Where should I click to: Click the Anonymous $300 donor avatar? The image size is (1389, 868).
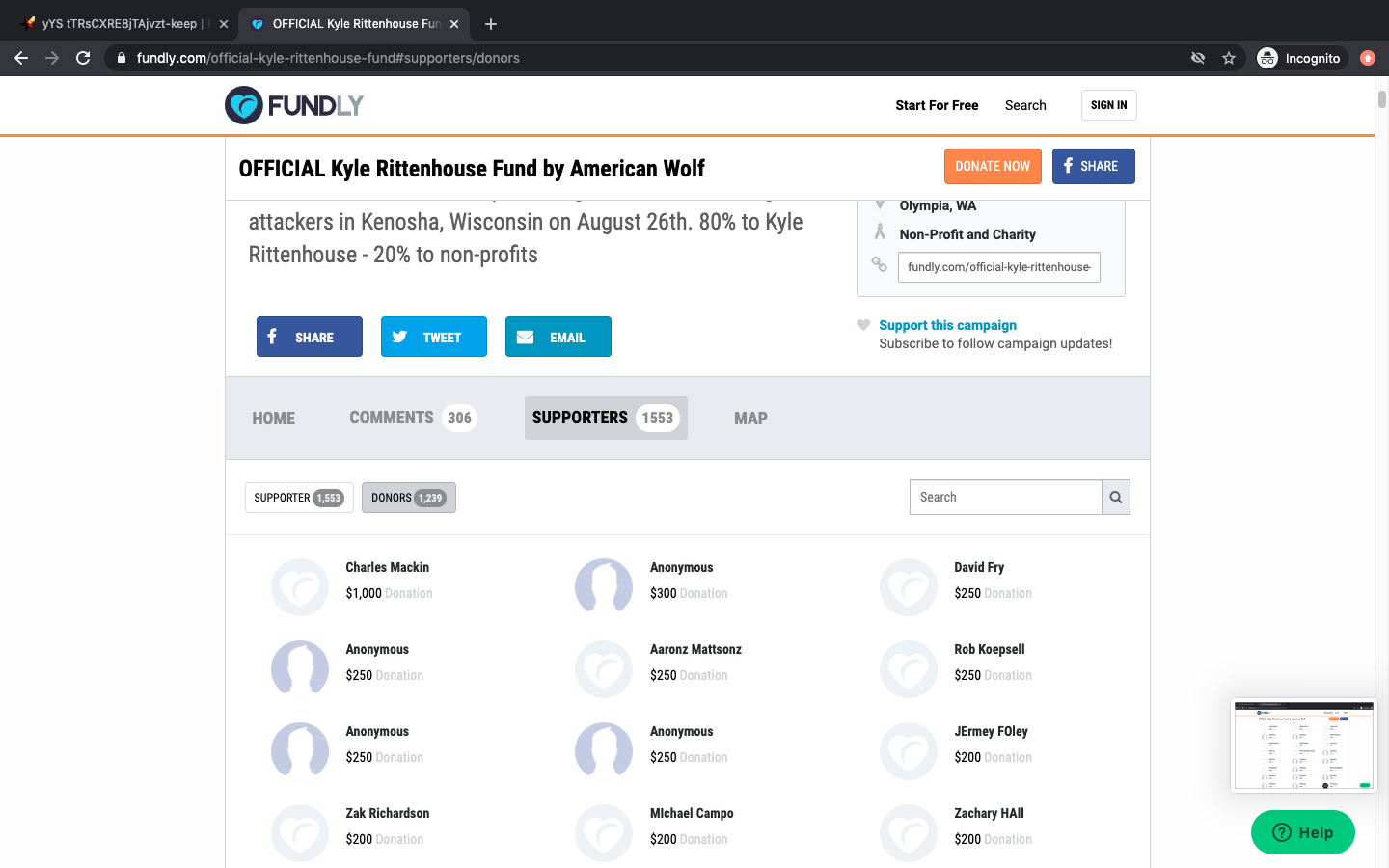[604, 586]
